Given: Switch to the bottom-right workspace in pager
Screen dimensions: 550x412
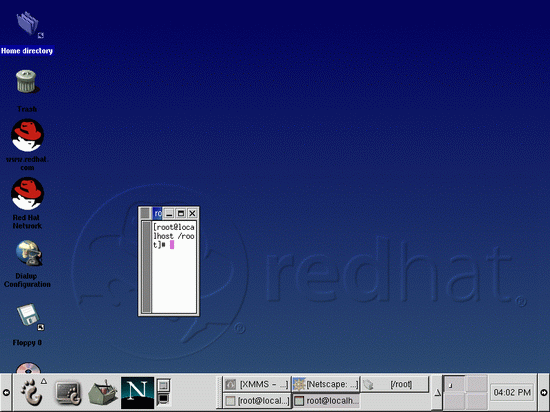Looking at the screenshot, I should (x=476, y=400).
